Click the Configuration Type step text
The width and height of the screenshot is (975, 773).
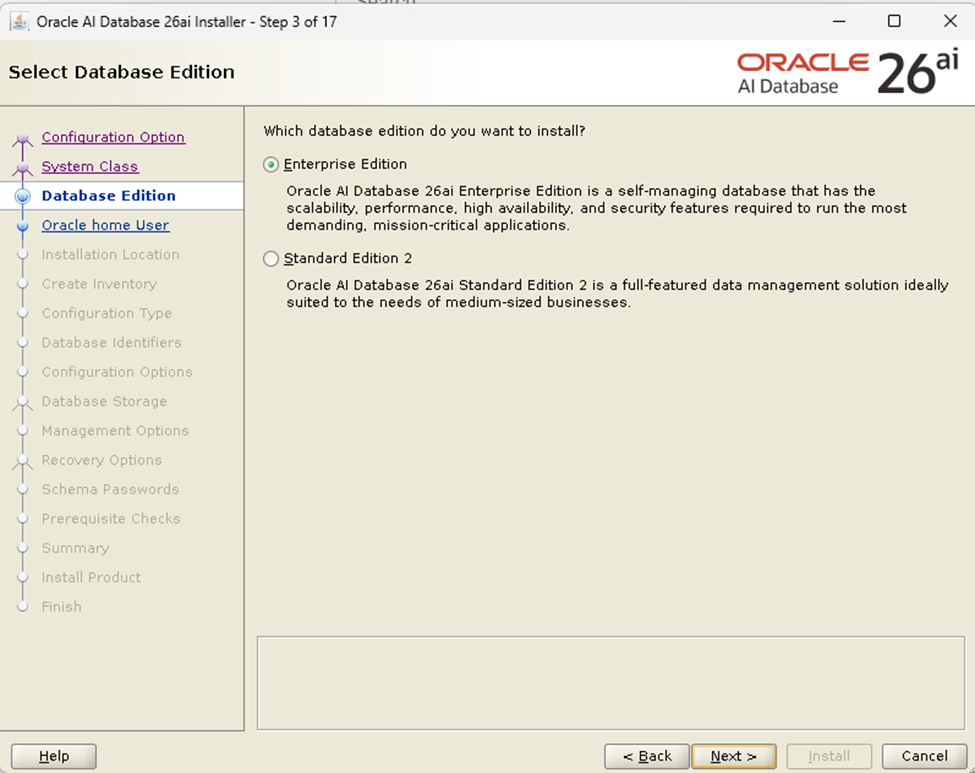coord(106,313)
